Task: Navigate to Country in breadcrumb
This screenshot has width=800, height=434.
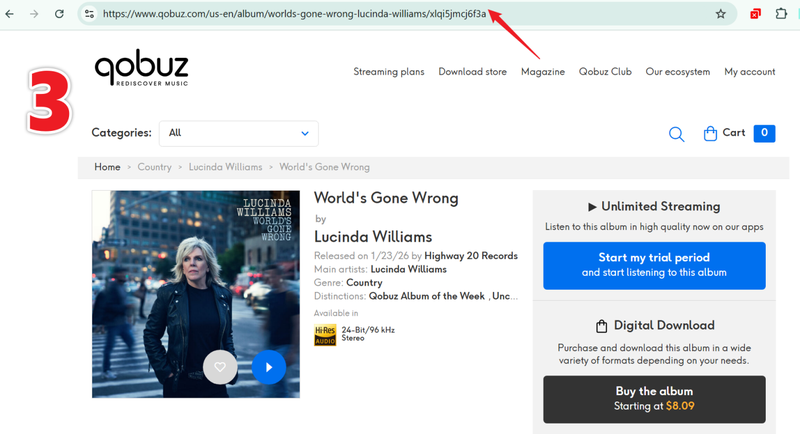Action: tap(154, 167)
